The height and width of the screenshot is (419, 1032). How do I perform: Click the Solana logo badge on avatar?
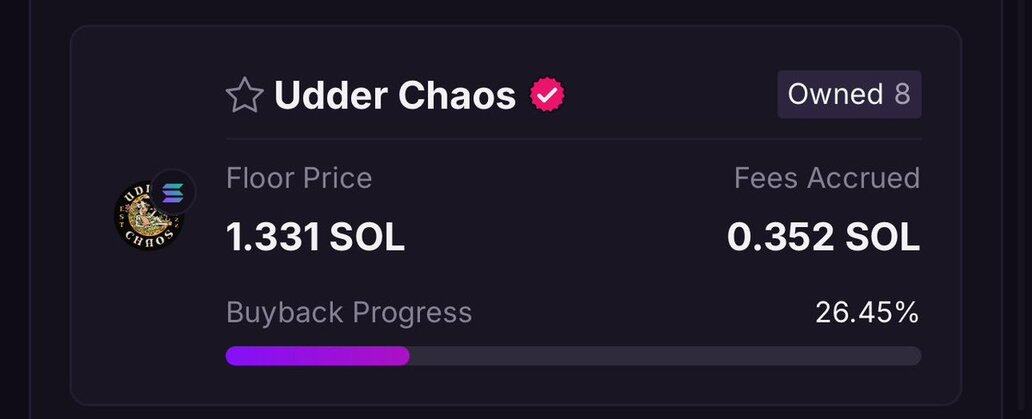point(173,193)
